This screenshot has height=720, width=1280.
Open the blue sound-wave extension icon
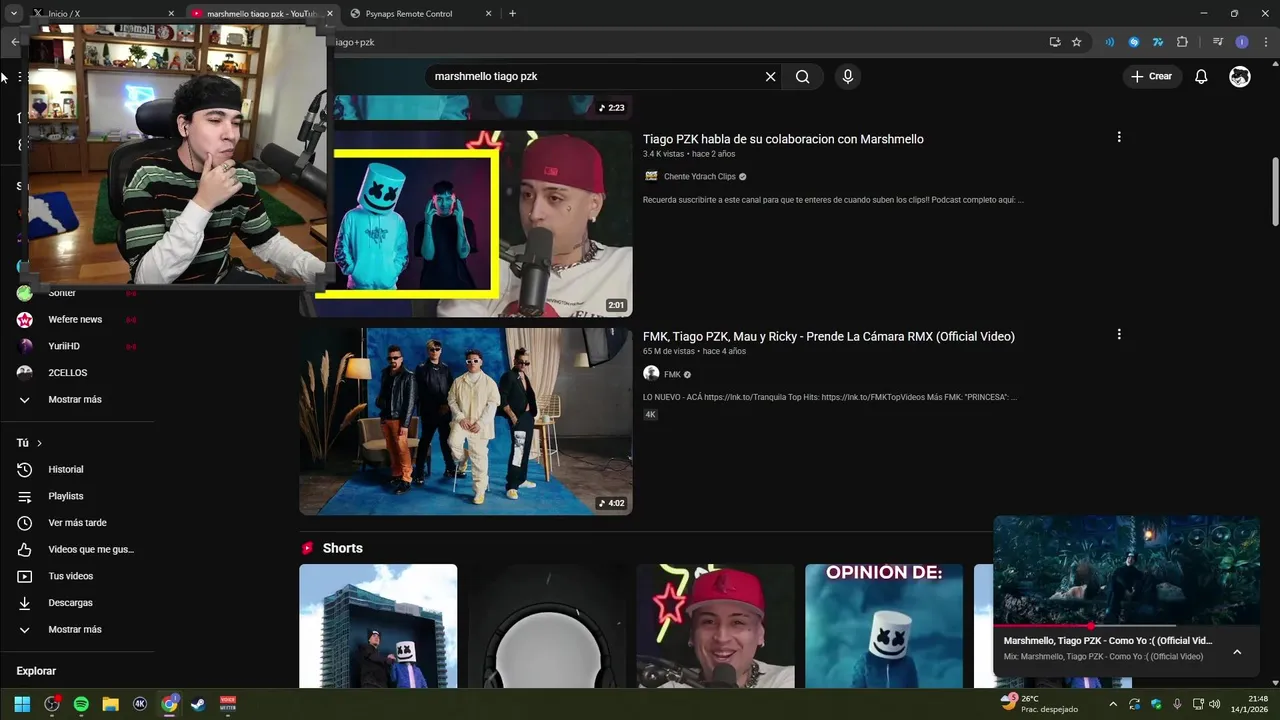tap(1110, 42)
